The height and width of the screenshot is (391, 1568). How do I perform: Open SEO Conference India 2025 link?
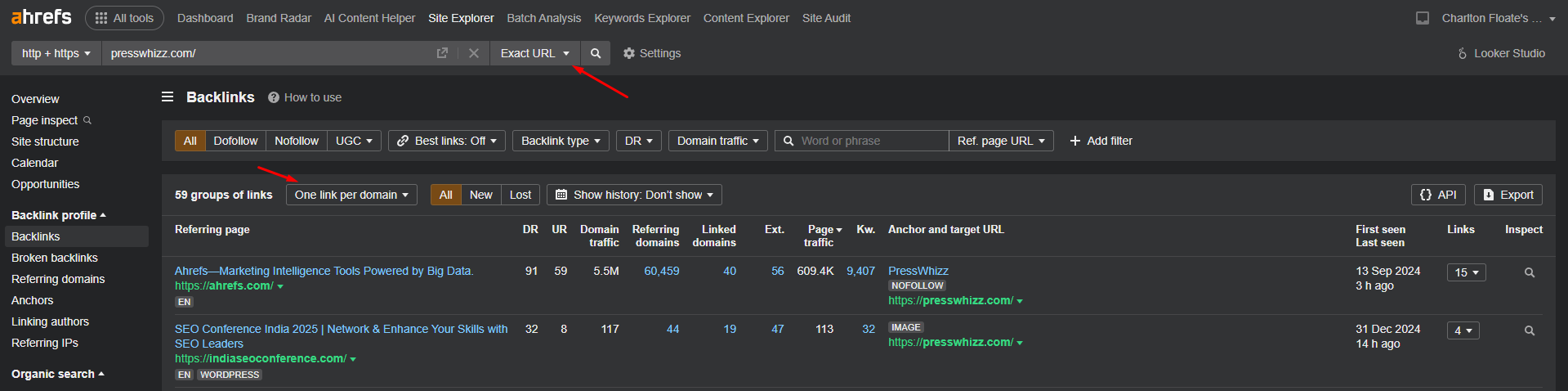tap(341, 336)
